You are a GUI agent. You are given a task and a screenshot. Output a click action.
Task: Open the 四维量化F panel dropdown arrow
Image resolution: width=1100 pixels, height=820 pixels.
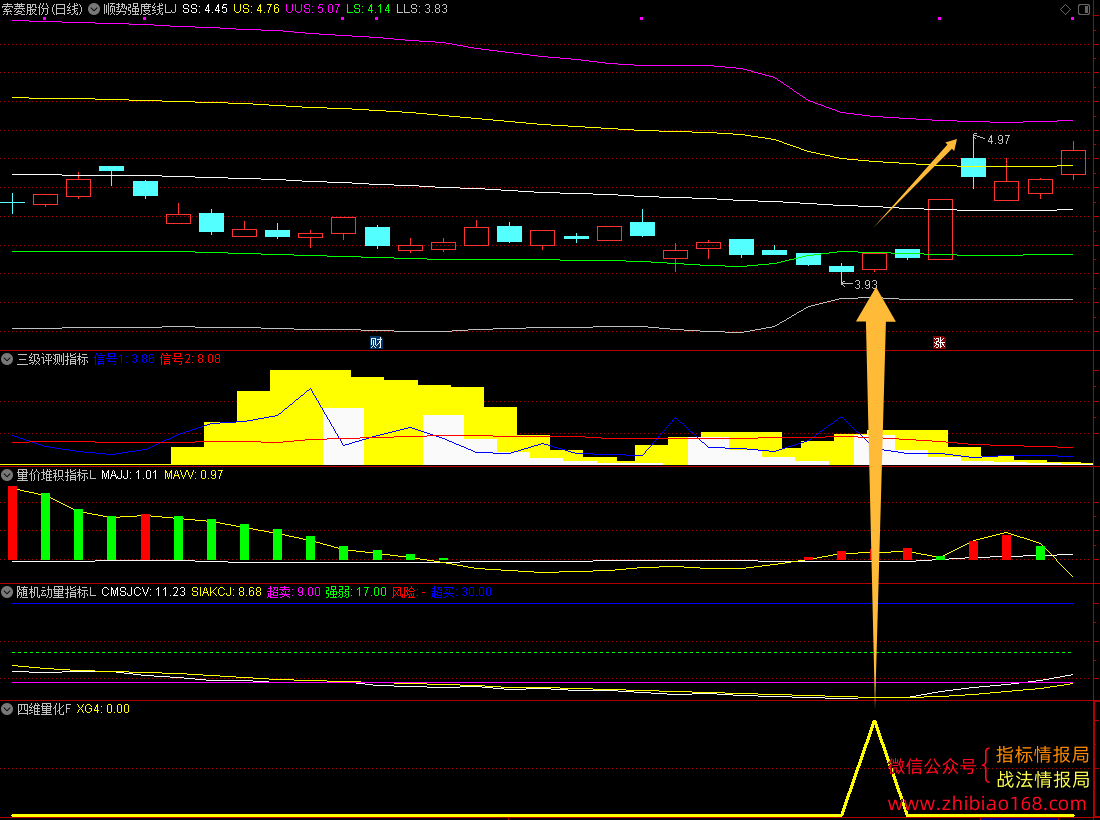[7, 709]
